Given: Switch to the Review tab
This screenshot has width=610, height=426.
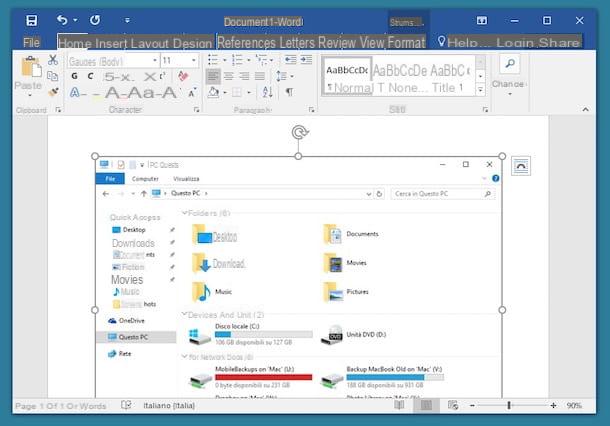Looking at the screenshot, I should 337,43.
